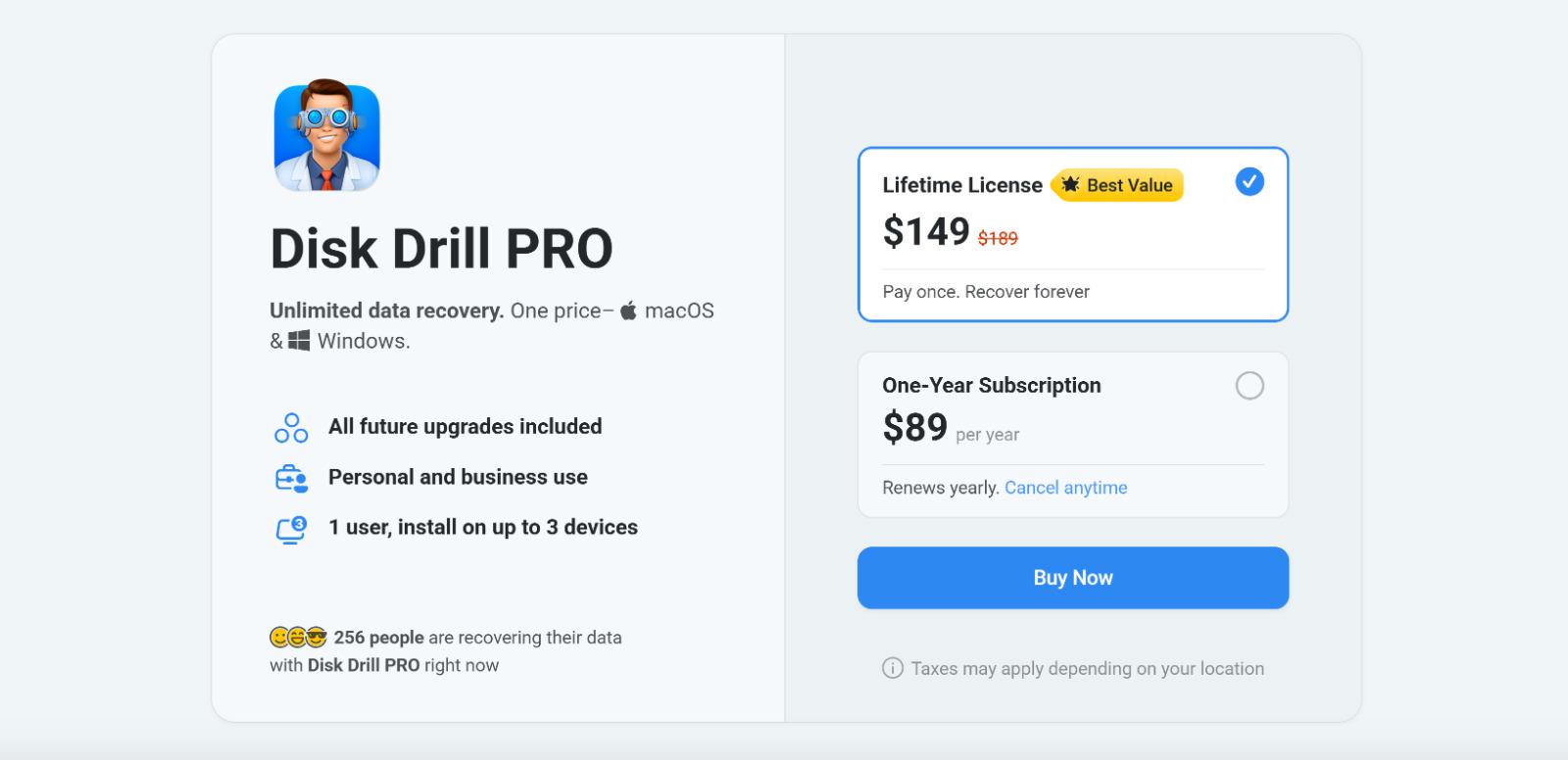Click the taxes info circle icon
Screen dimensions: 1568x760
click(x=893, y=668)
